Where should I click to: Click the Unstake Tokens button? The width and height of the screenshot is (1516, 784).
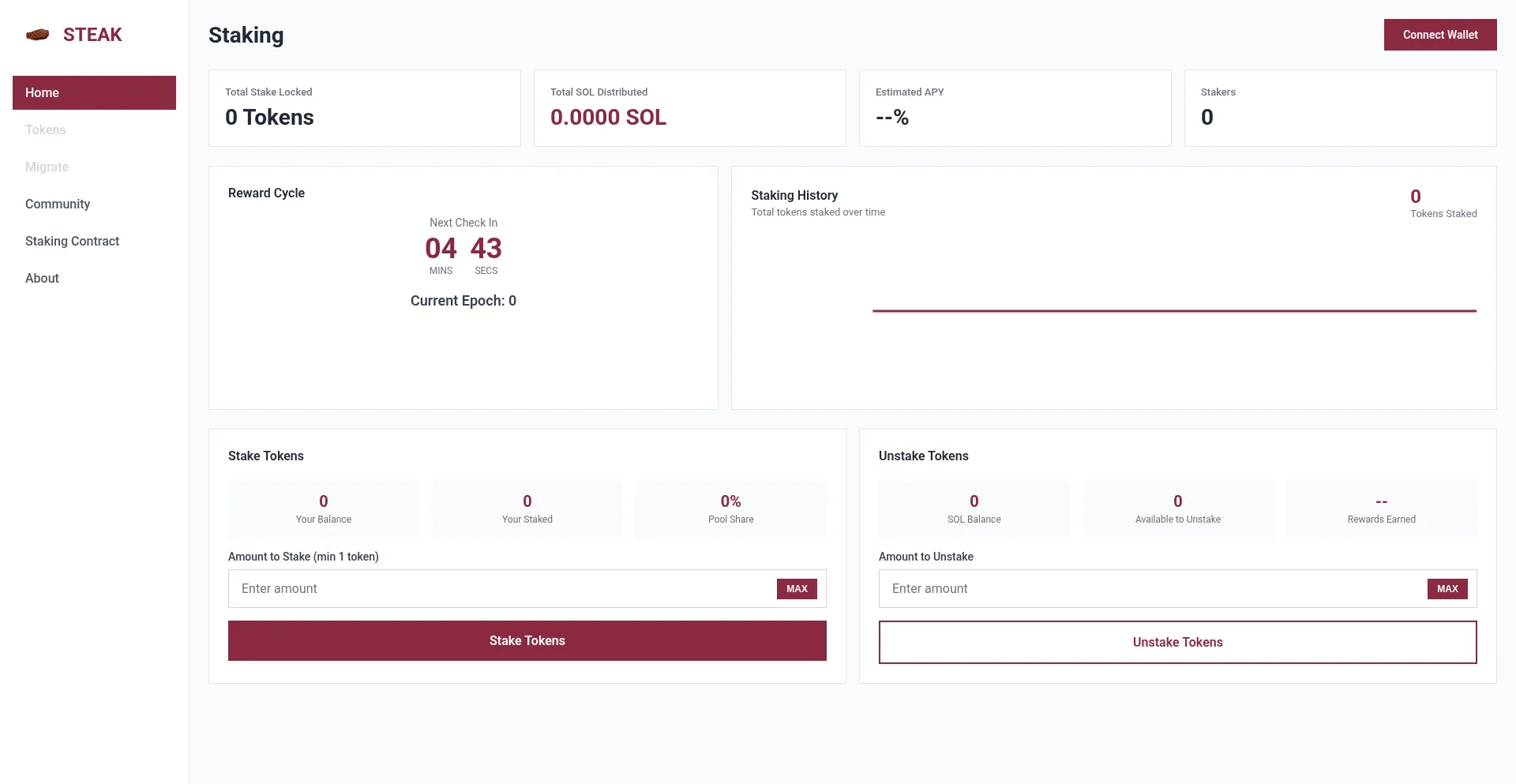pos(1177,642)
